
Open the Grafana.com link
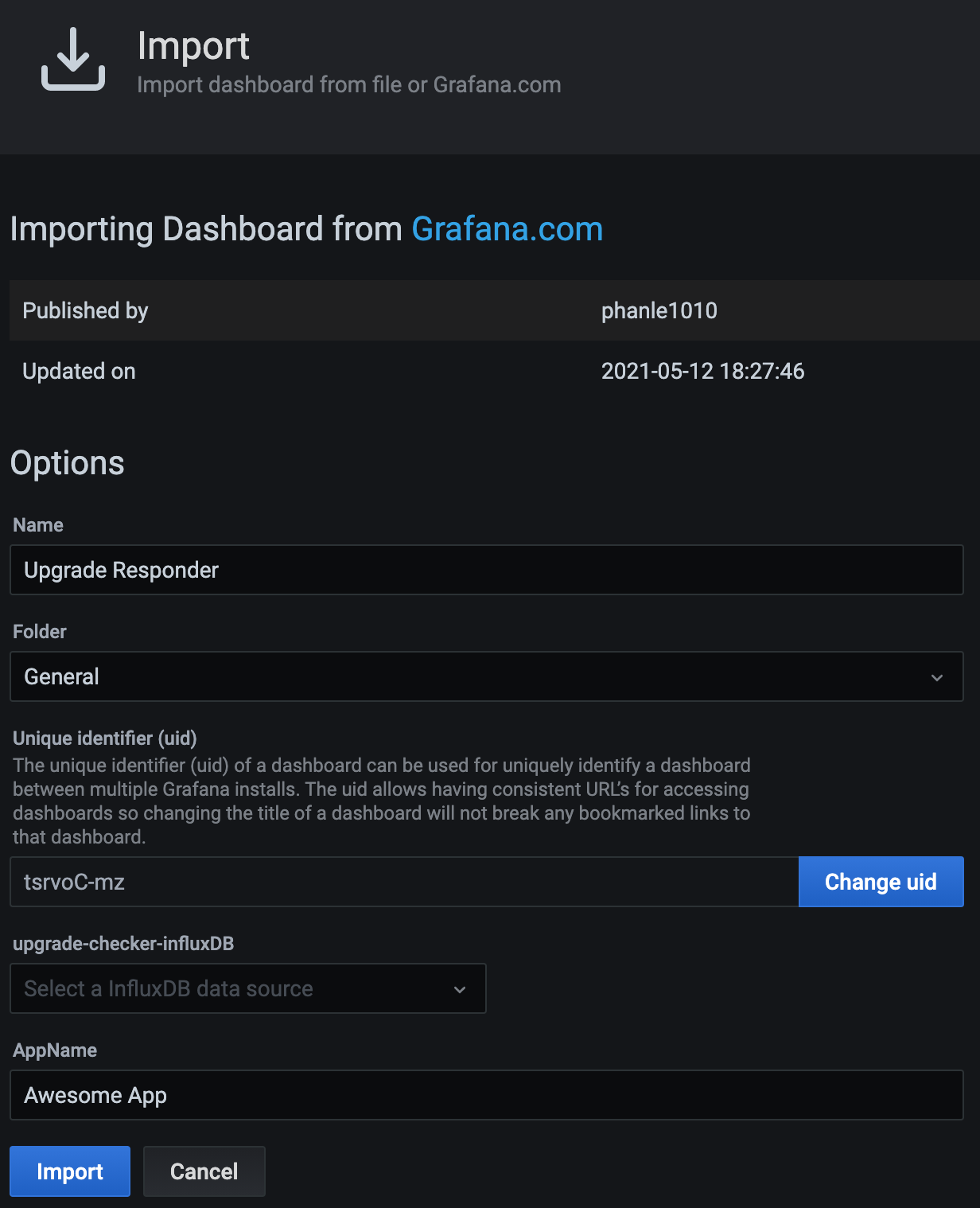[507, 229]
